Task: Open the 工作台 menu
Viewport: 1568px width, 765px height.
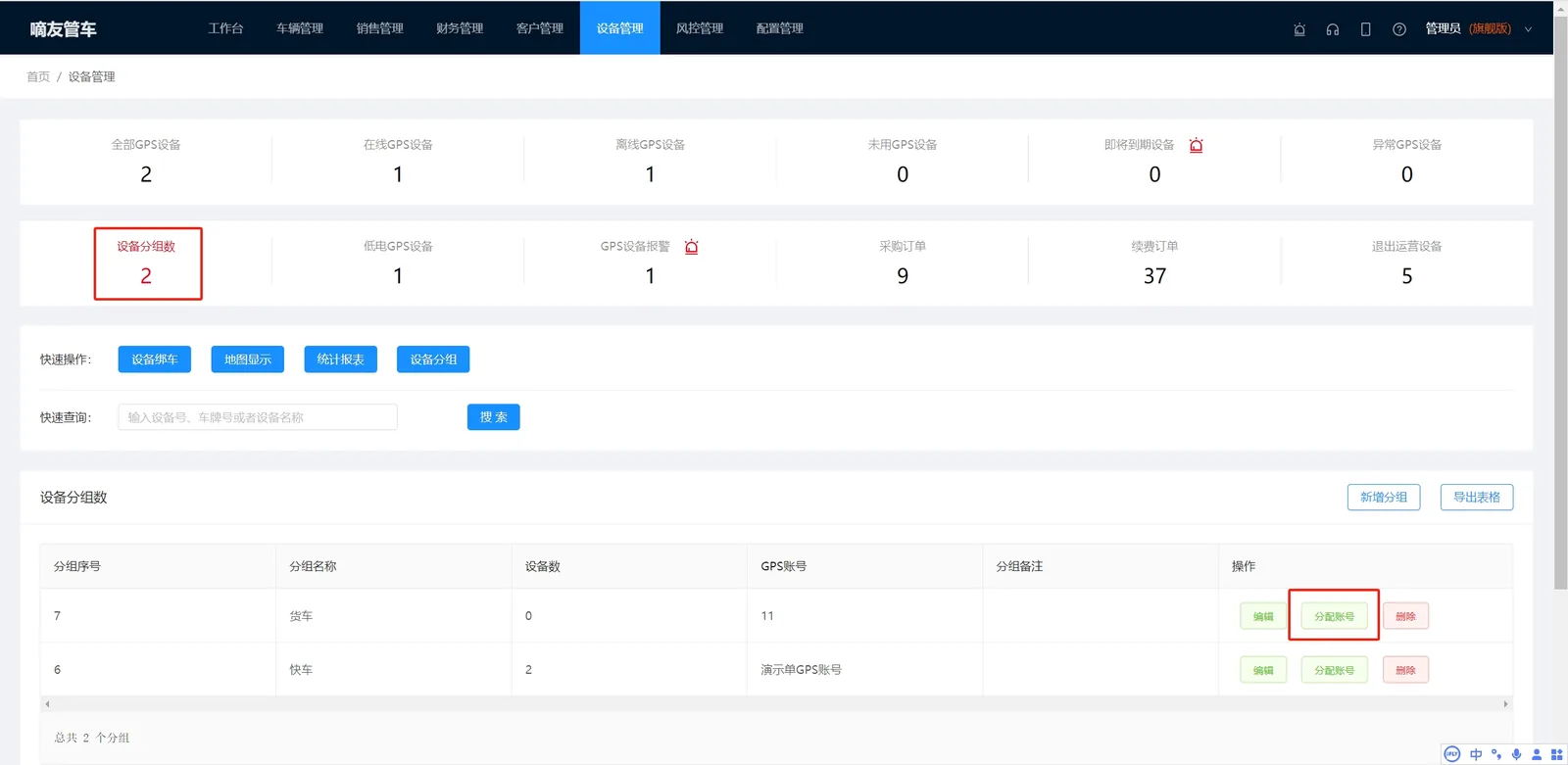Action: click(x=225, y=28)
